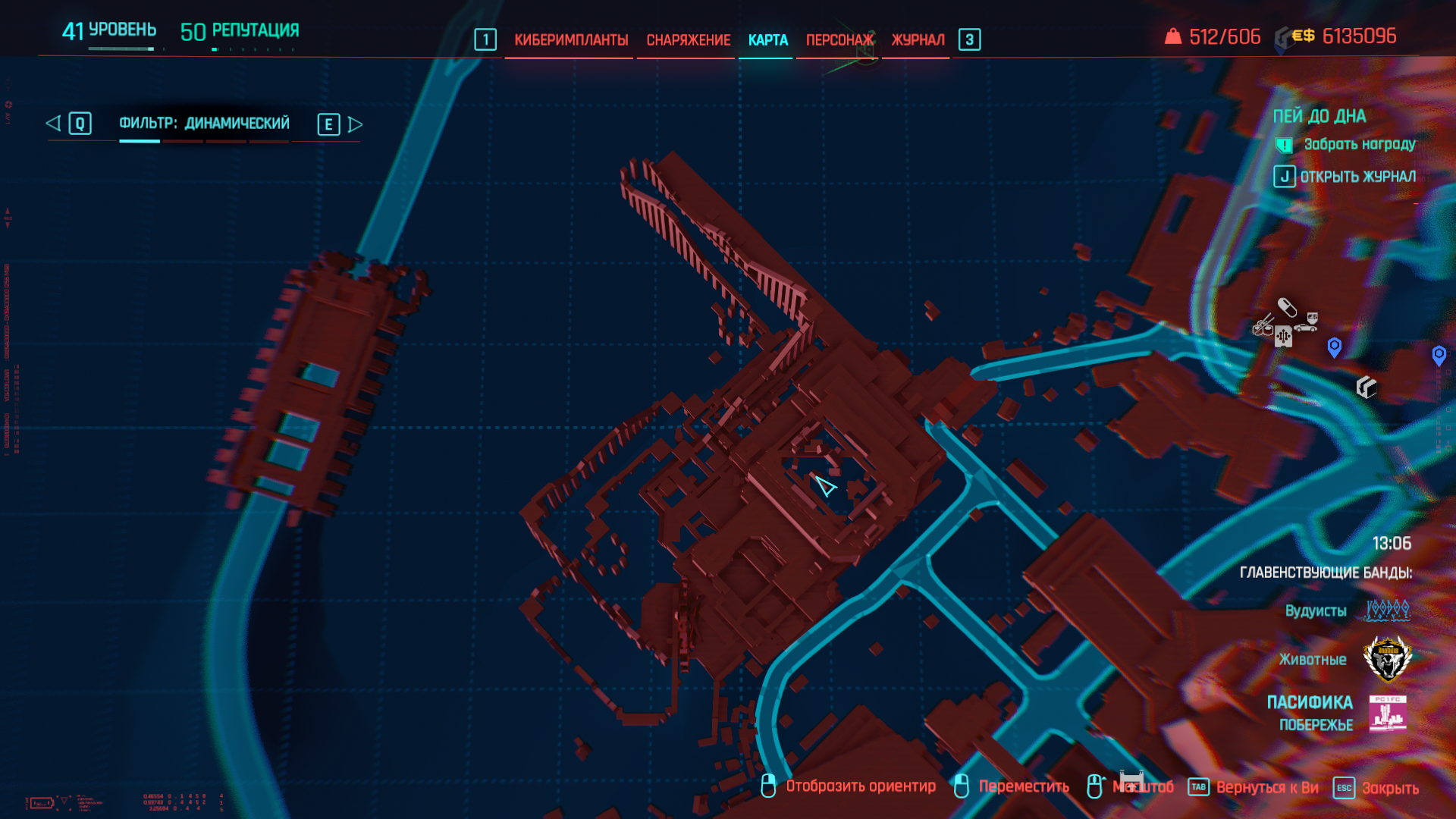Viewport: 1456px width, 819px height.
Task: Switch to the Карта tab
Action: (767, 39)
